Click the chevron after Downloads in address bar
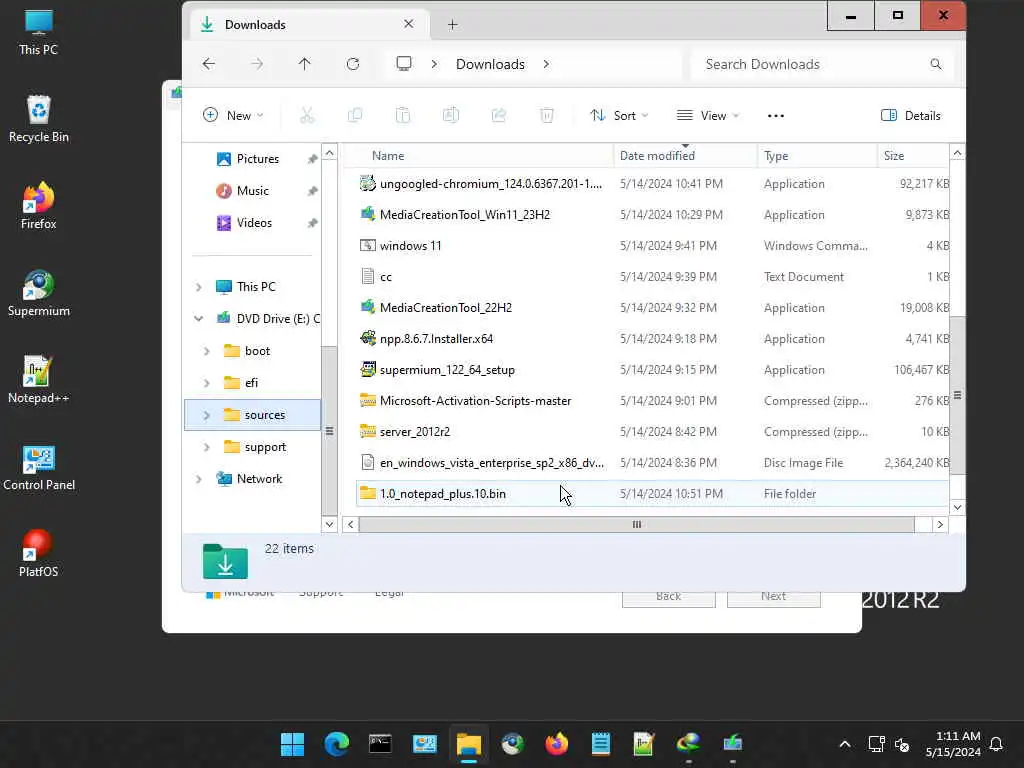Viewport: 1024px width, 768px height. pos(546,64)
